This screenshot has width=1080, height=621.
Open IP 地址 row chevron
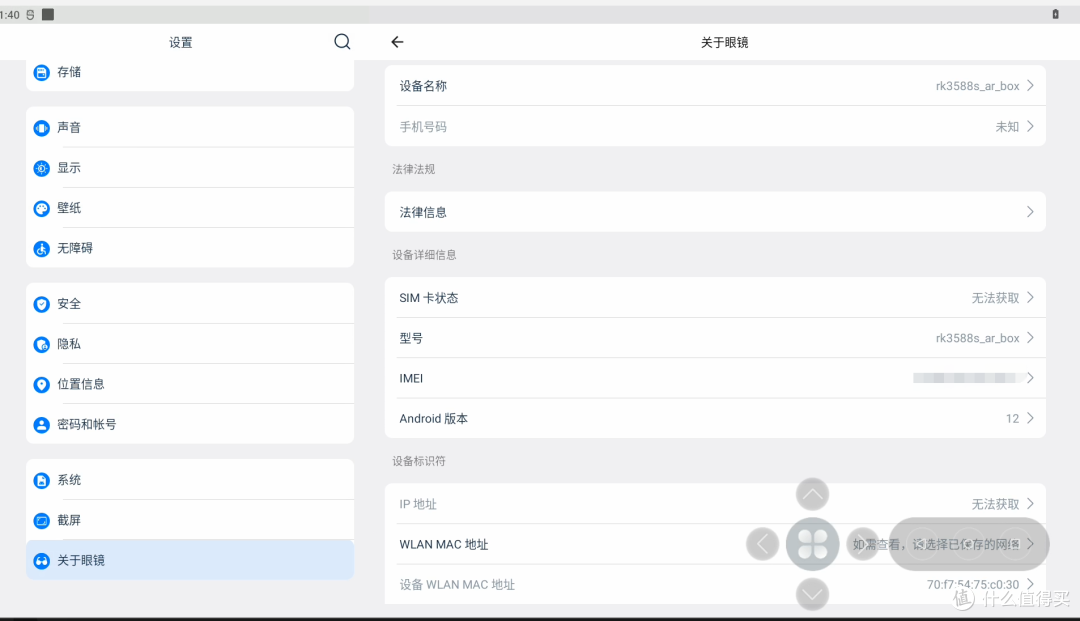click(1030, 503)
